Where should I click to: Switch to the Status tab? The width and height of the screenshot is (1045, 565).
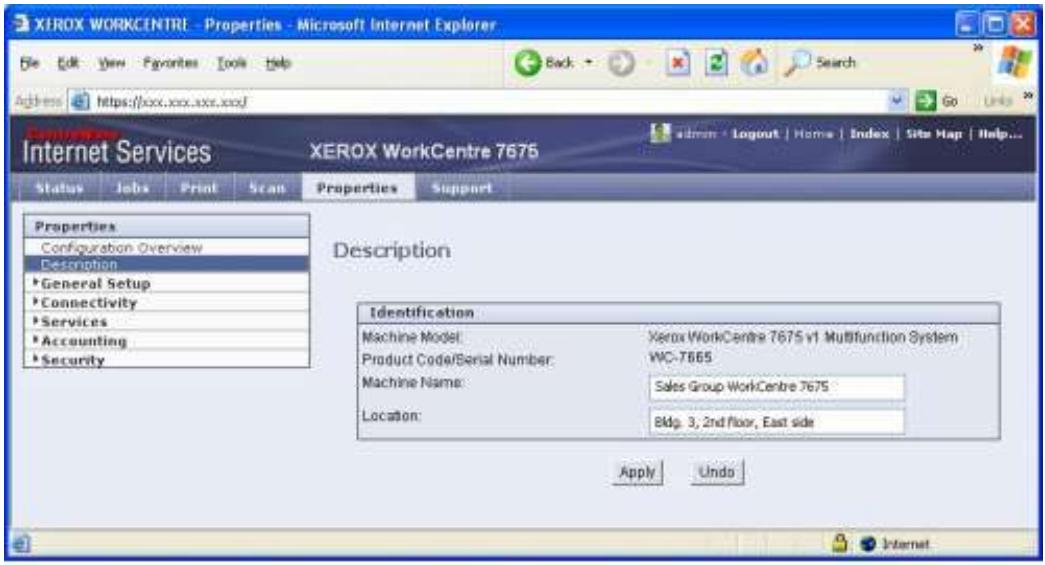pyautogui.click(x=59, y=188)
